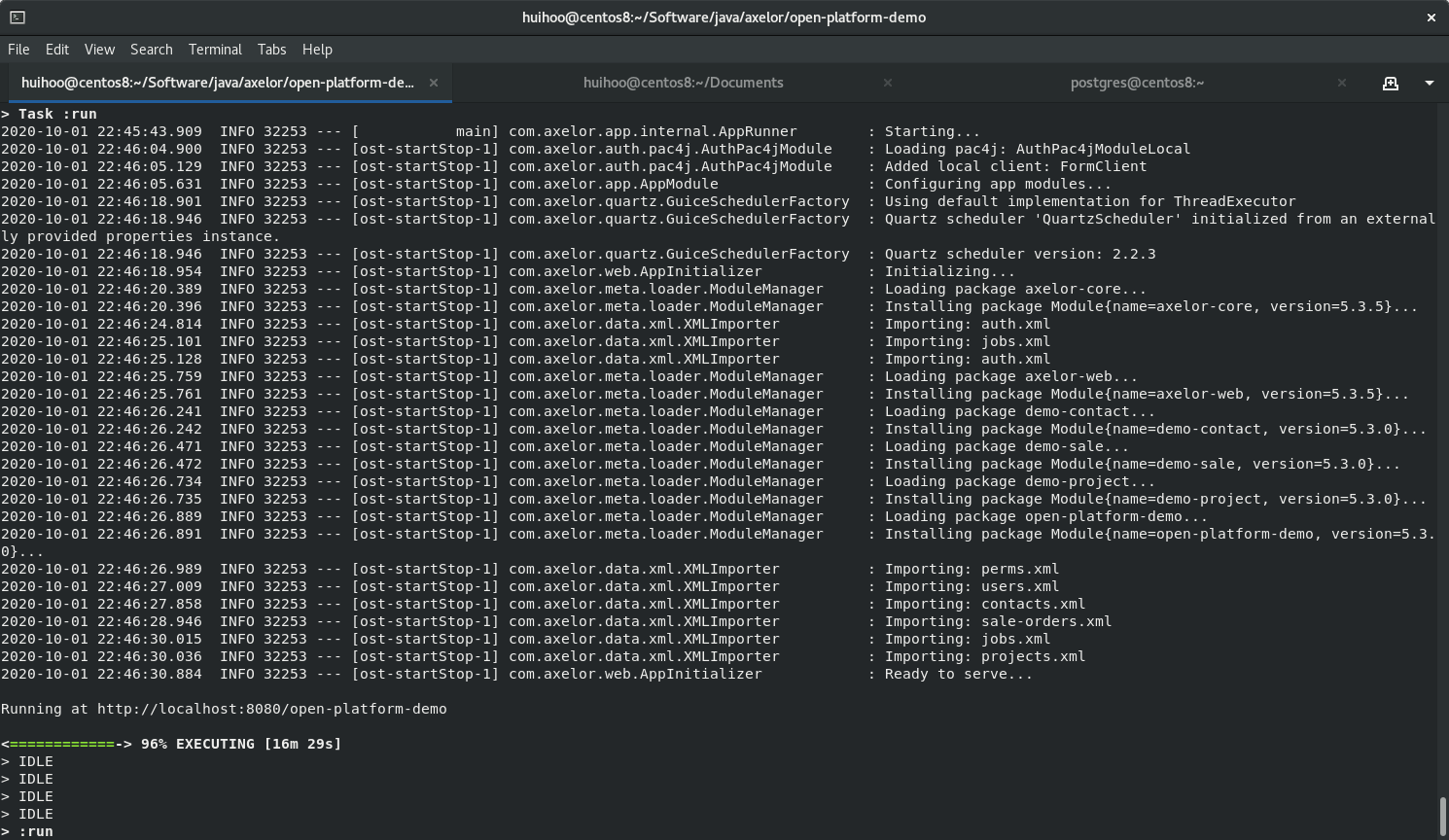1449x840 pixels.
Task: Close the postgres@centos8 tab
Action: point(1341,84)
